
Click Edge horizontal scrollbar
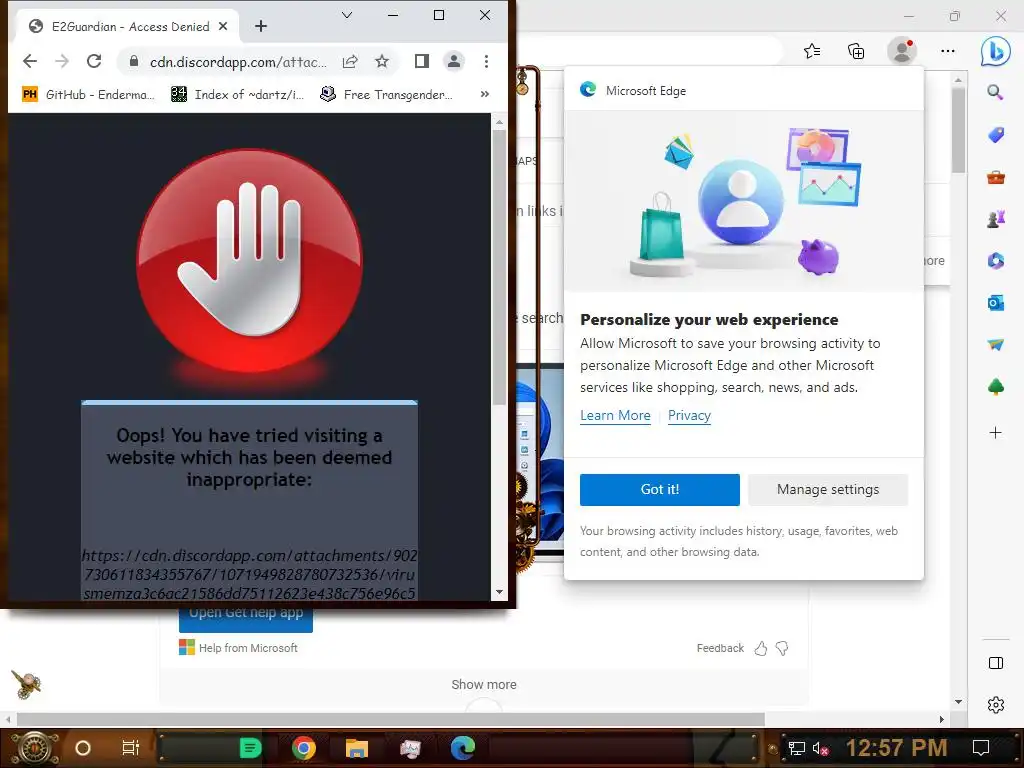click(x=391, y=720)
